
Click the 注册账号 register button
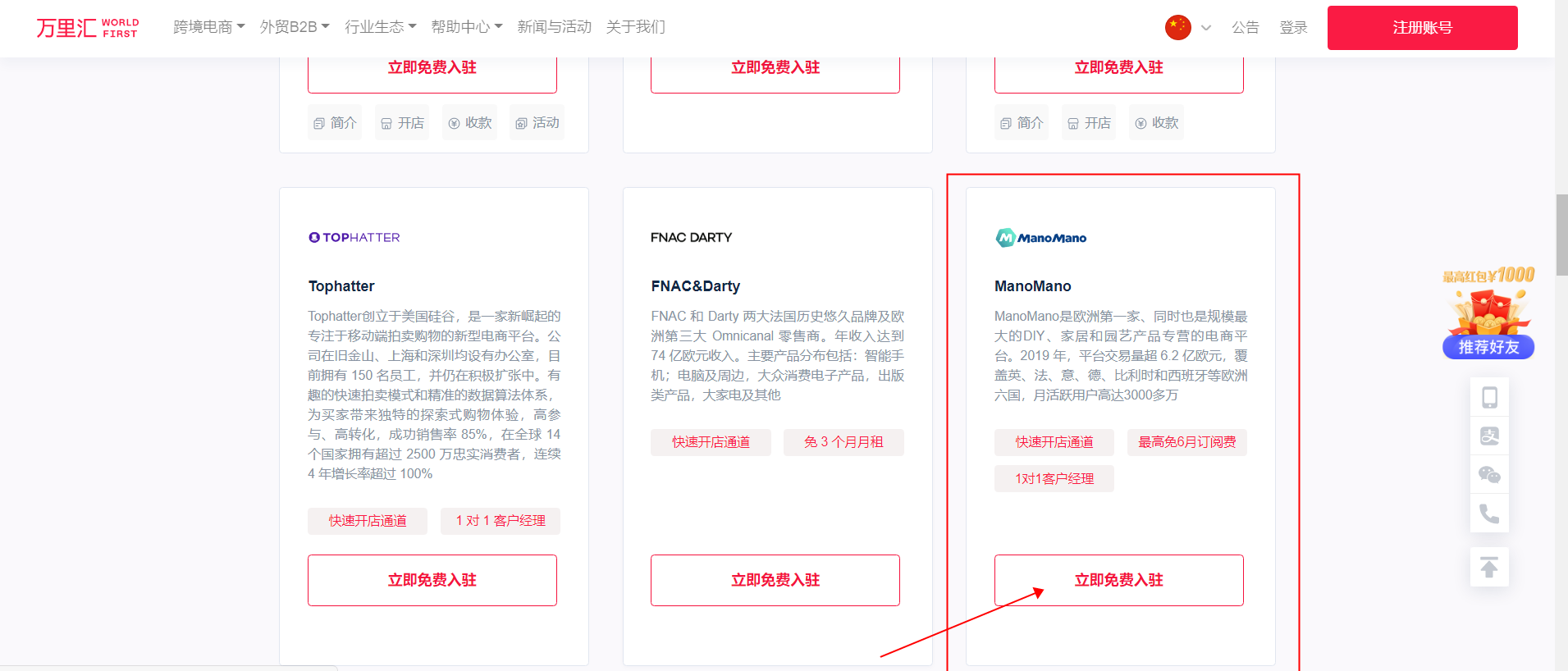pyautogui.click(x=1422, y=28)
